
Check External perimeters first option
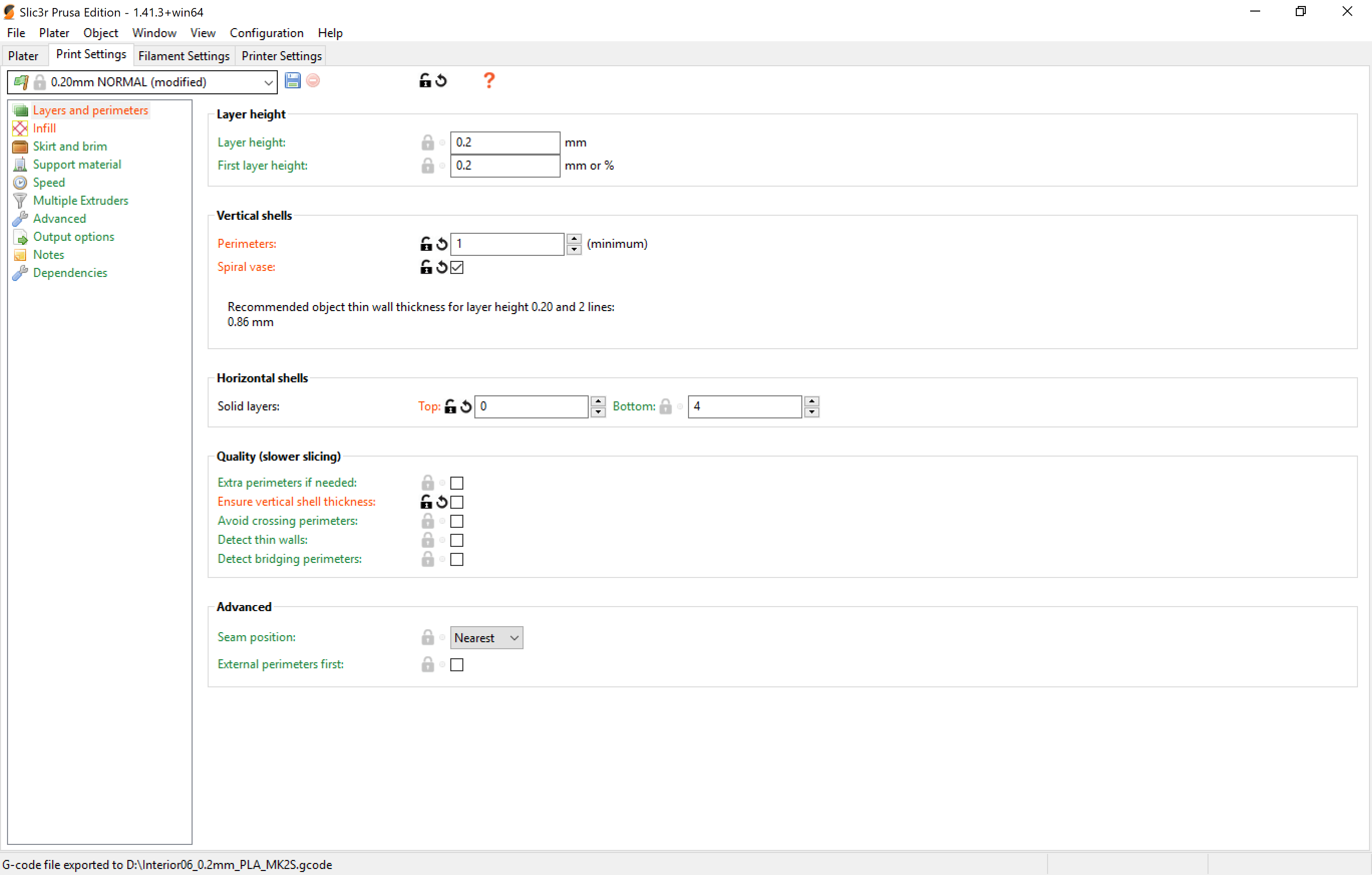coord(457,665)
